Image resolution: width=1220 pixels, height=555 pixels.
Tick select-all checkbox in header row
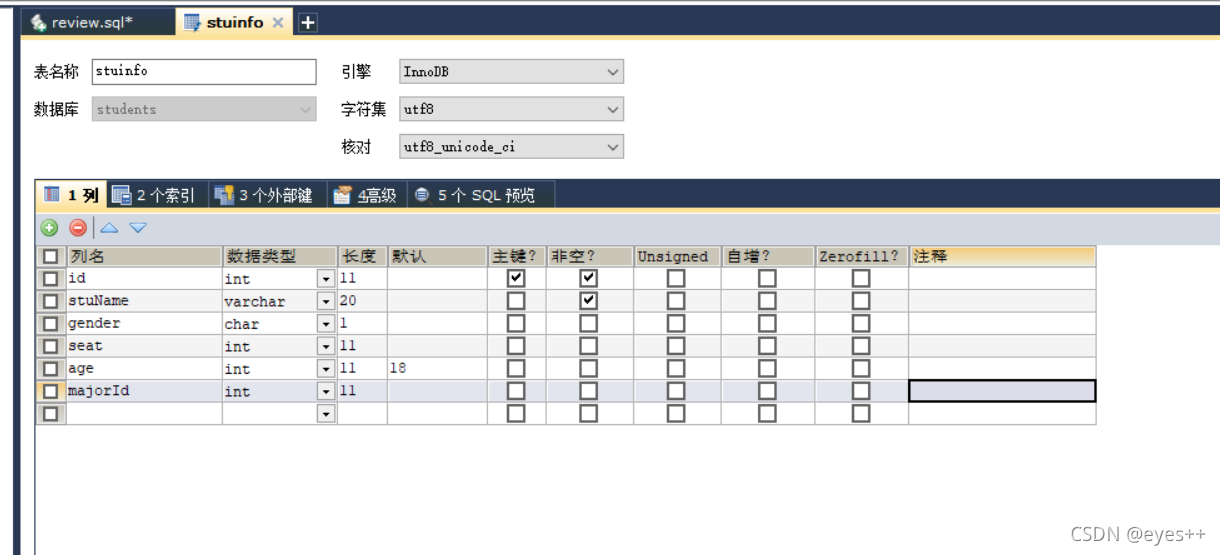pyautogui.click(x=50, y=256)
